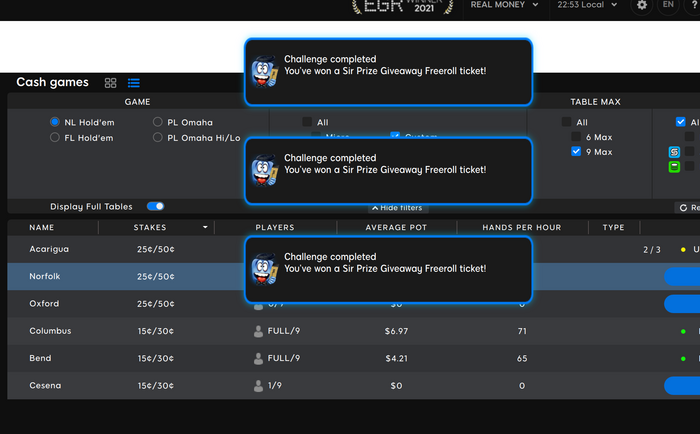Viewport: 700px width, 434px height.
Task: Sort by Stakes dropdown arrow
Action: pos(205,227)
